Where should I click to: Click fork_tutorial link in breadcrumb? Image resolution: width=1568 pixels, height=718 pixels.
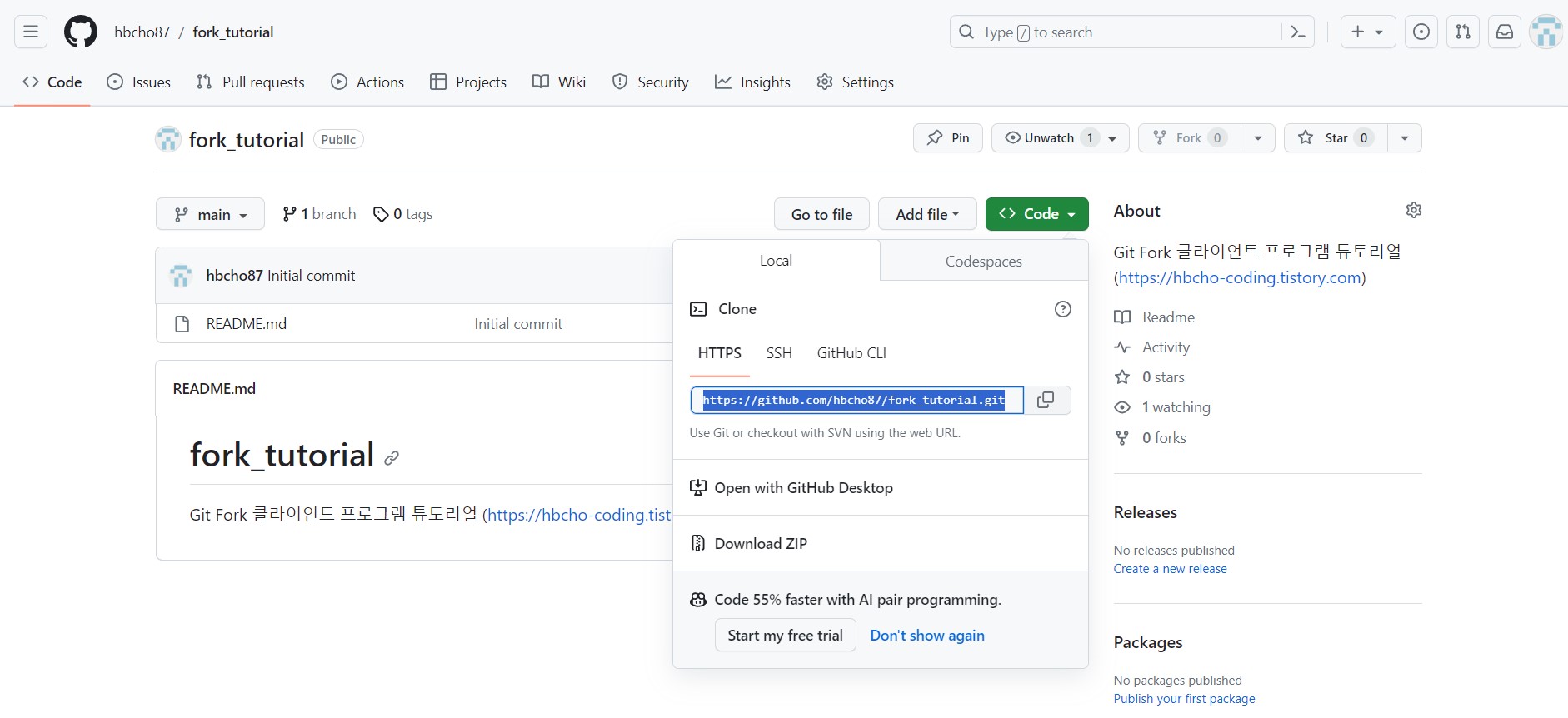point(233,32)
